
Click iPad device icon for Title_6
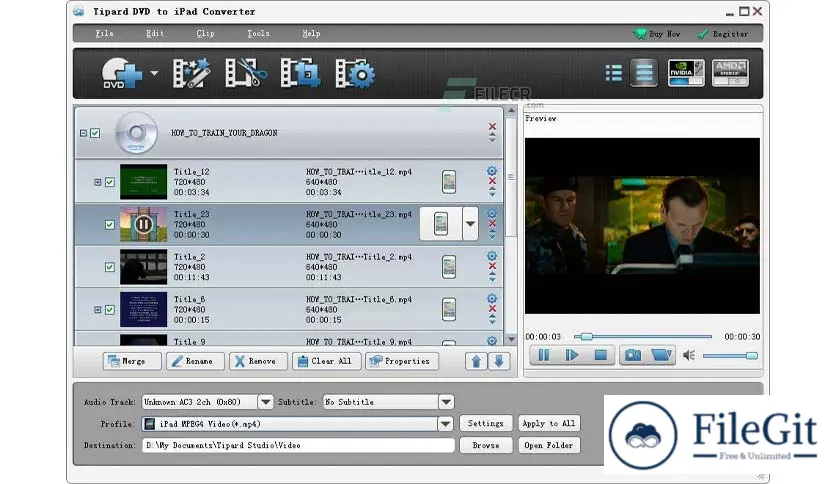(449, 309)
